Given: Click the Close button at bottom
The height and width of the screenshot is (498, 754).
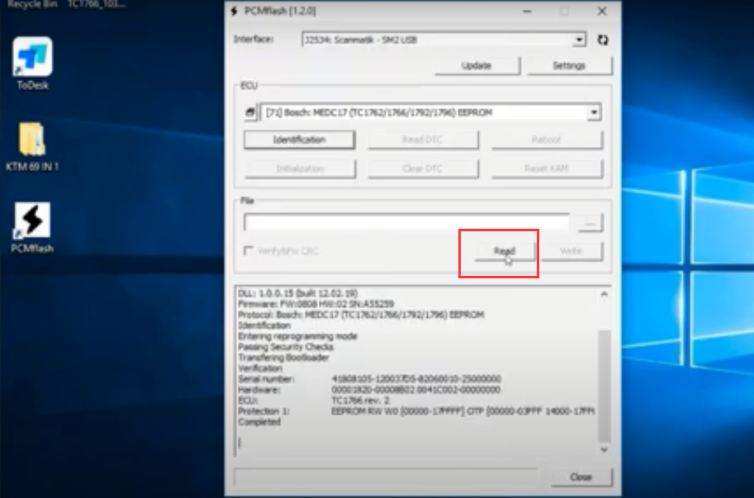Looking at the screenshot, I should point(581,477).
